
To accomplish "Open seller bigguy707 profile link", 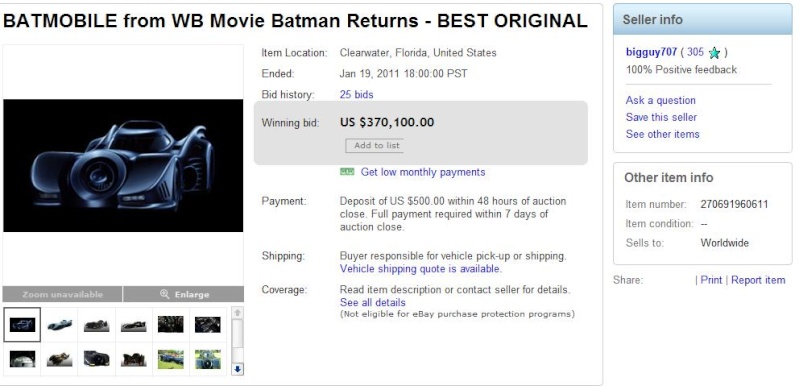I will (651, 52).
